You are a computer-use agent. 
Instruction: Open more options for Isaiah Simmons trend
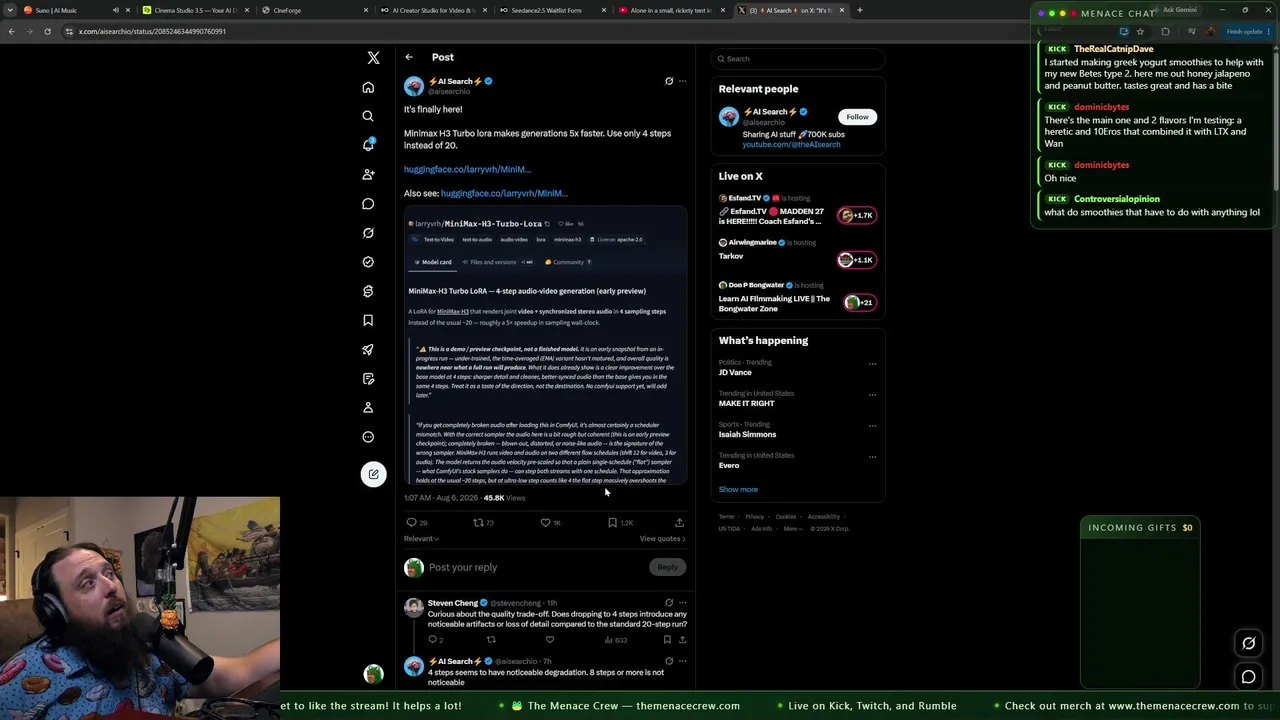coord(872,426)
